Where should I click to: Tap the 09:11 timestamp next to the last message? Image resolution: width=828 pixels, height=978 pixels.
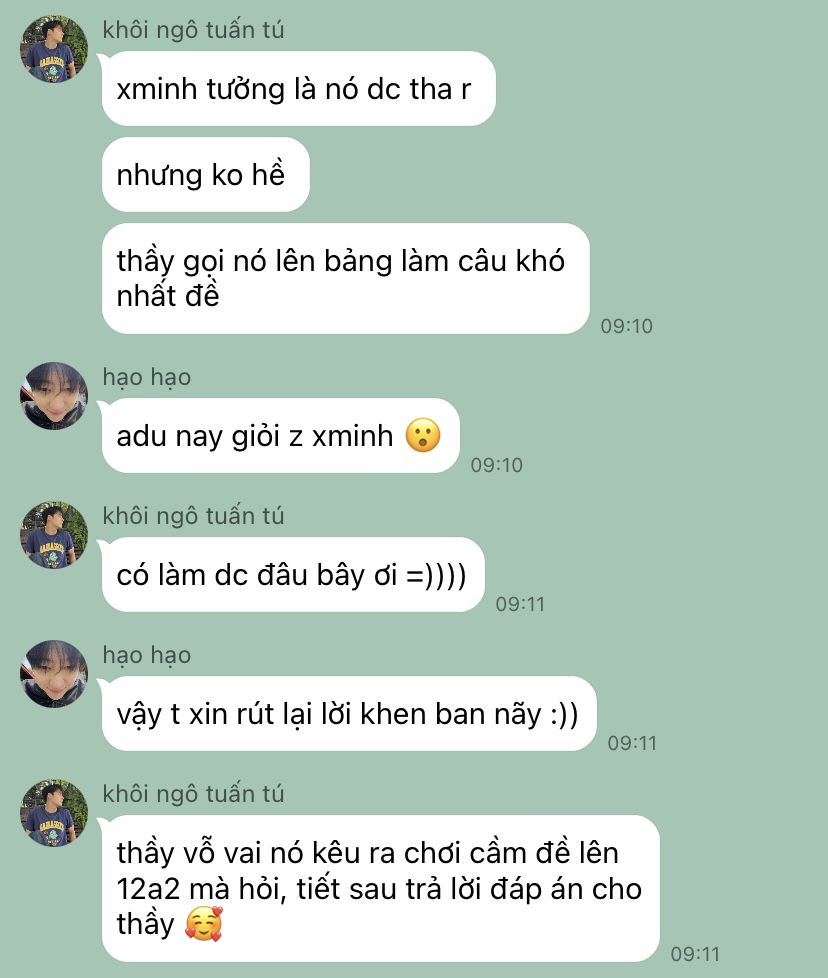tap(695, 954)
